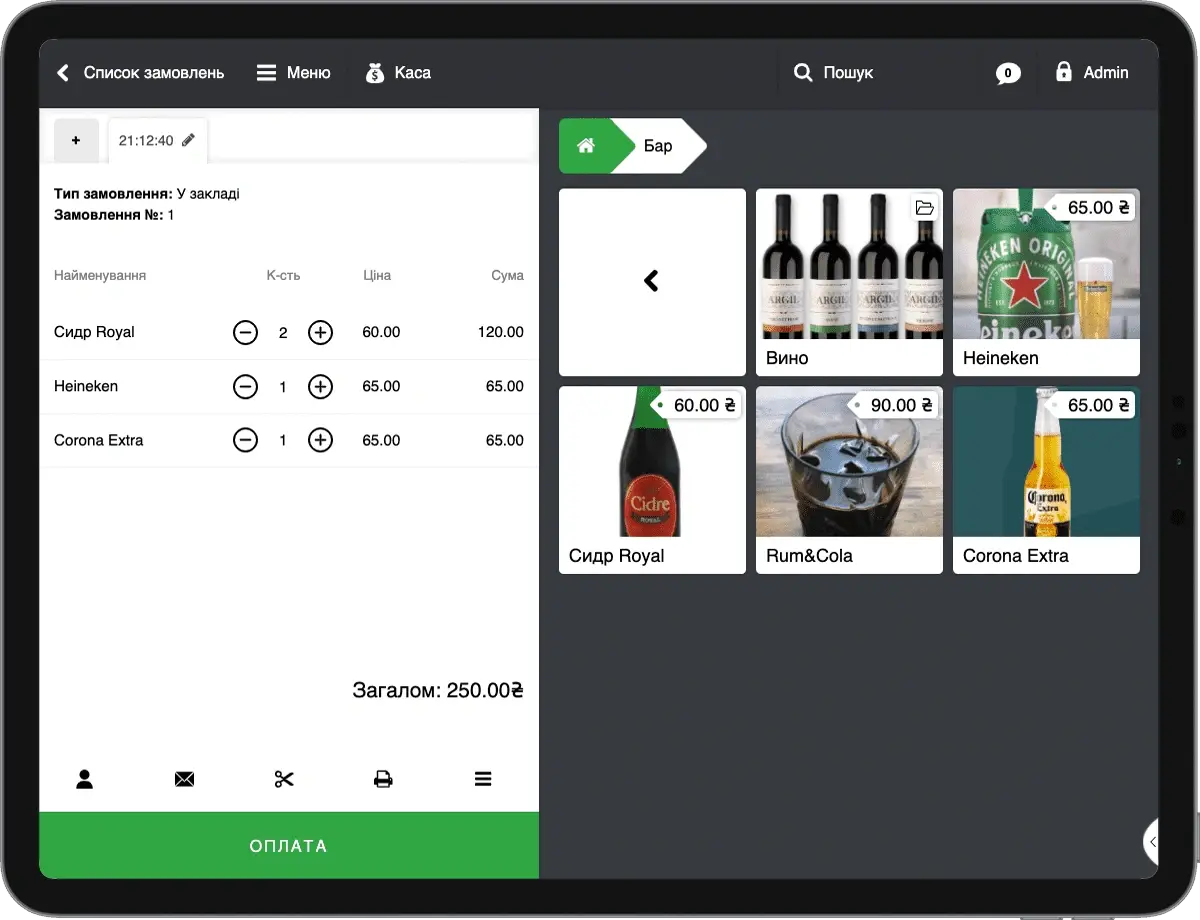Decrease Heineken quantity
This screenshot has width=1200, height=920.
[245, 386]
